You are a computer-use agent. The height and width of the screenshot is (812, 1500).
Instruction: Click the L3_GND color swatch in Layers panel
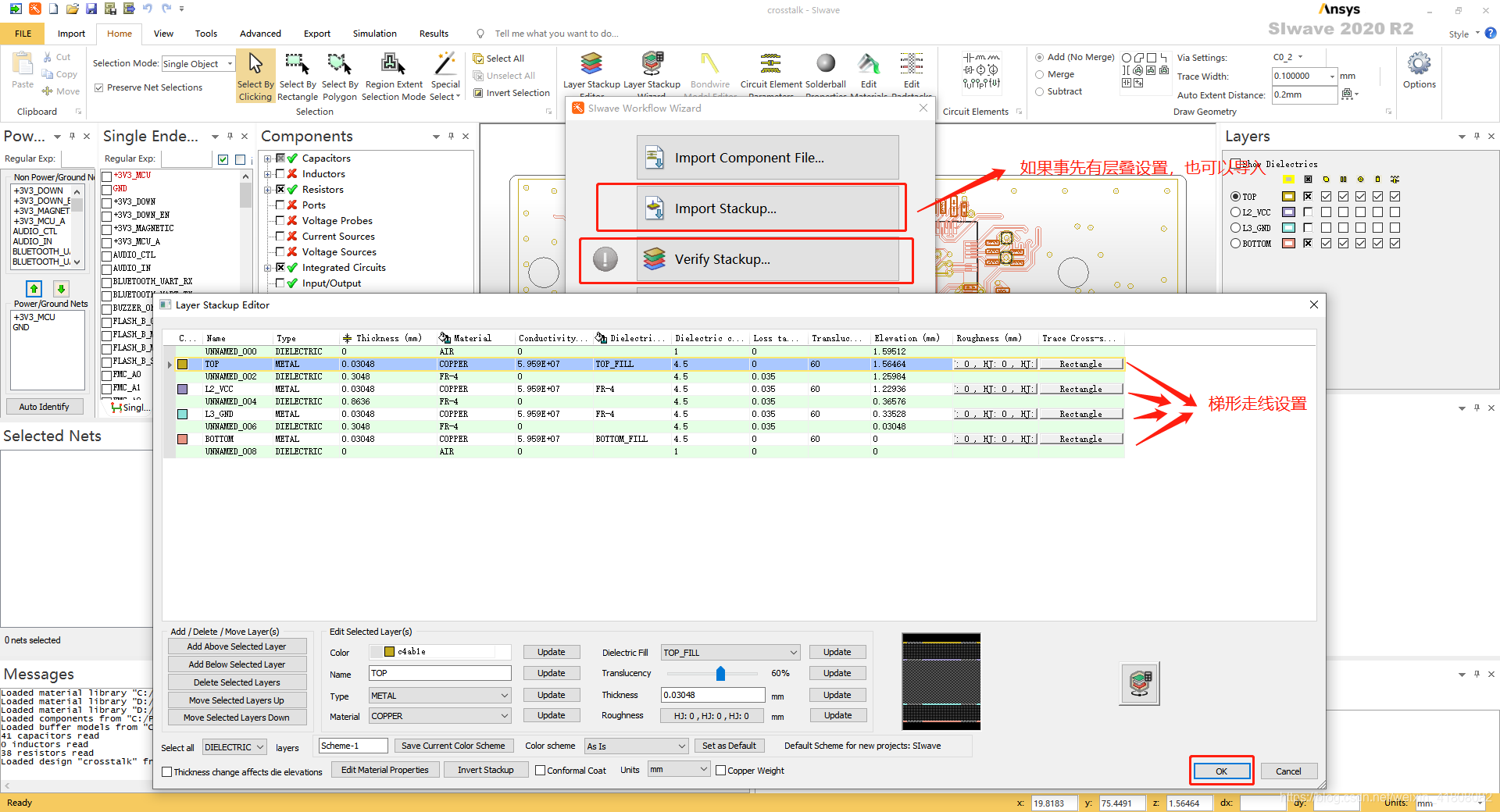[x=1288, y=228]
